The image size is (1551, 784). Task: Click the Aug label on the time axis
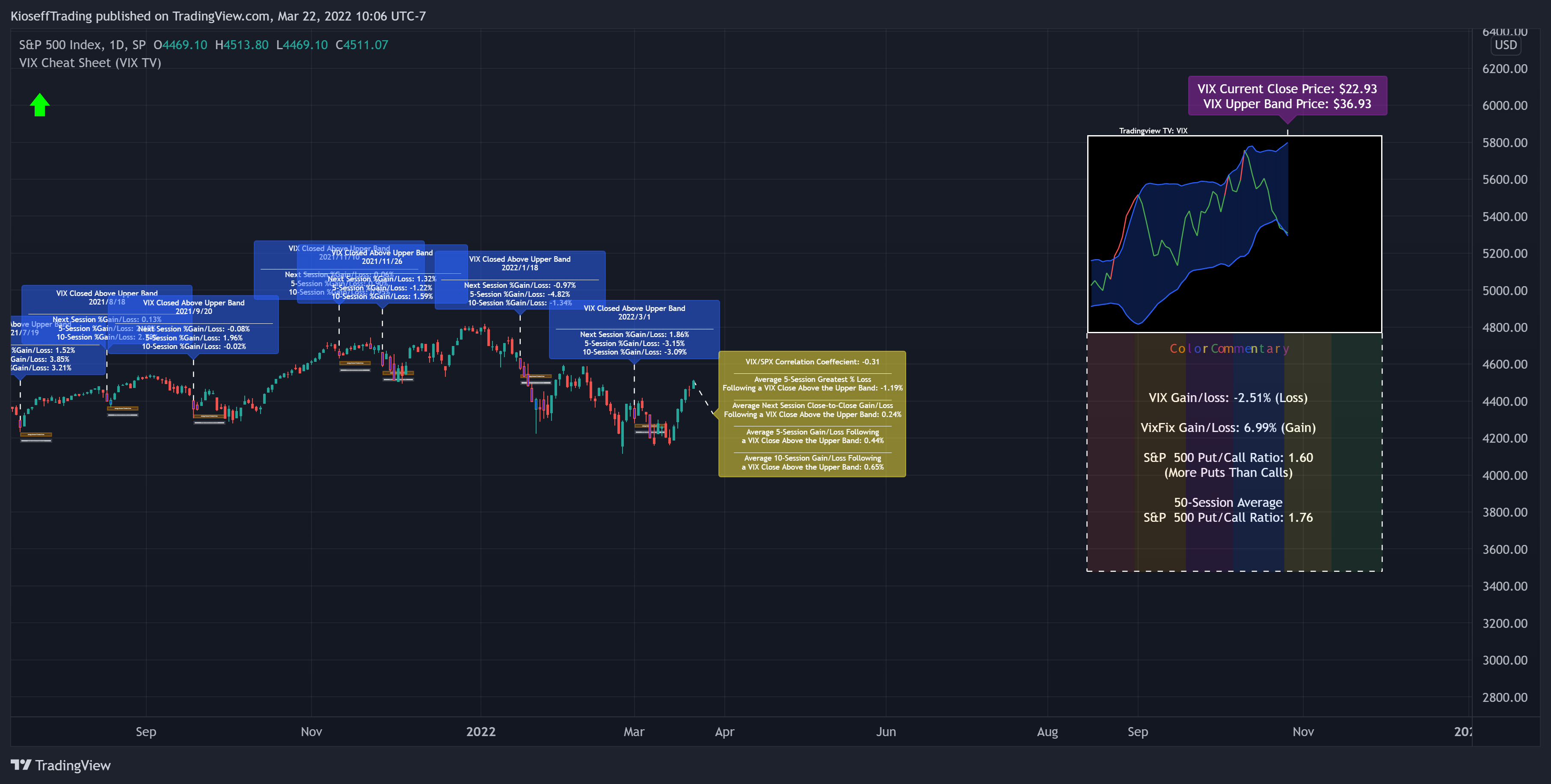[1047, 732]
